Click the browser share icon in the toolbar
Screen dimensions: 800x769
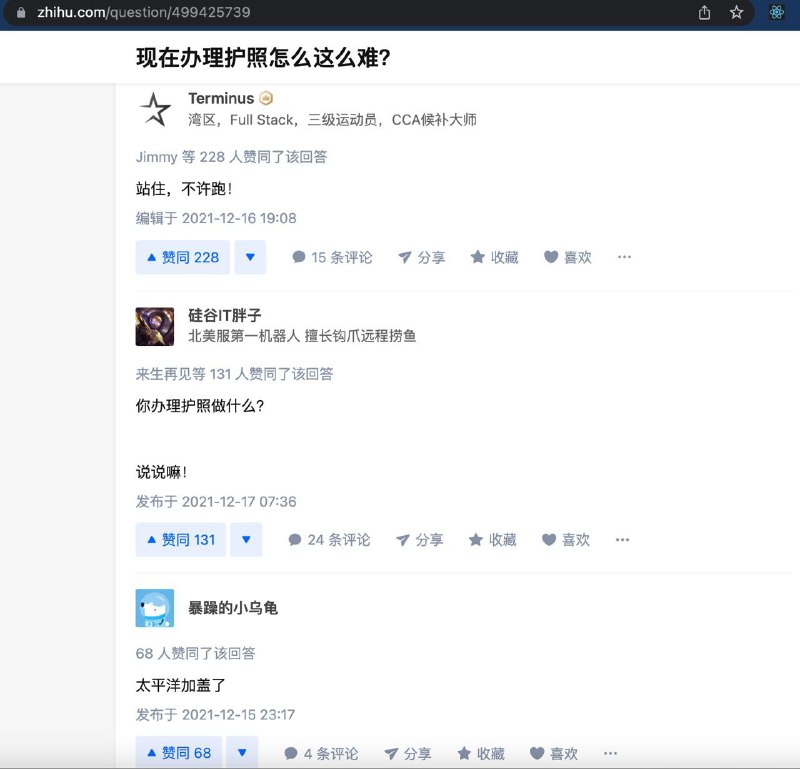(x=703, y=14)
